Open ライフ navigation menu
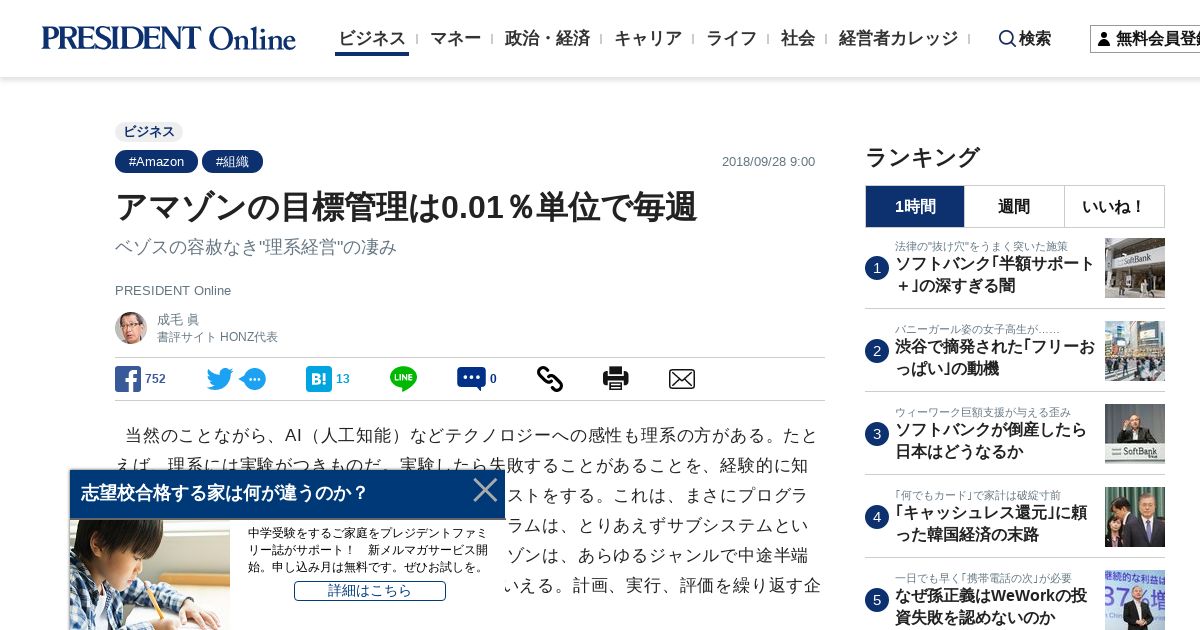Image resolution: width=1200 pixels, height=630 pixels. (731, 38)
